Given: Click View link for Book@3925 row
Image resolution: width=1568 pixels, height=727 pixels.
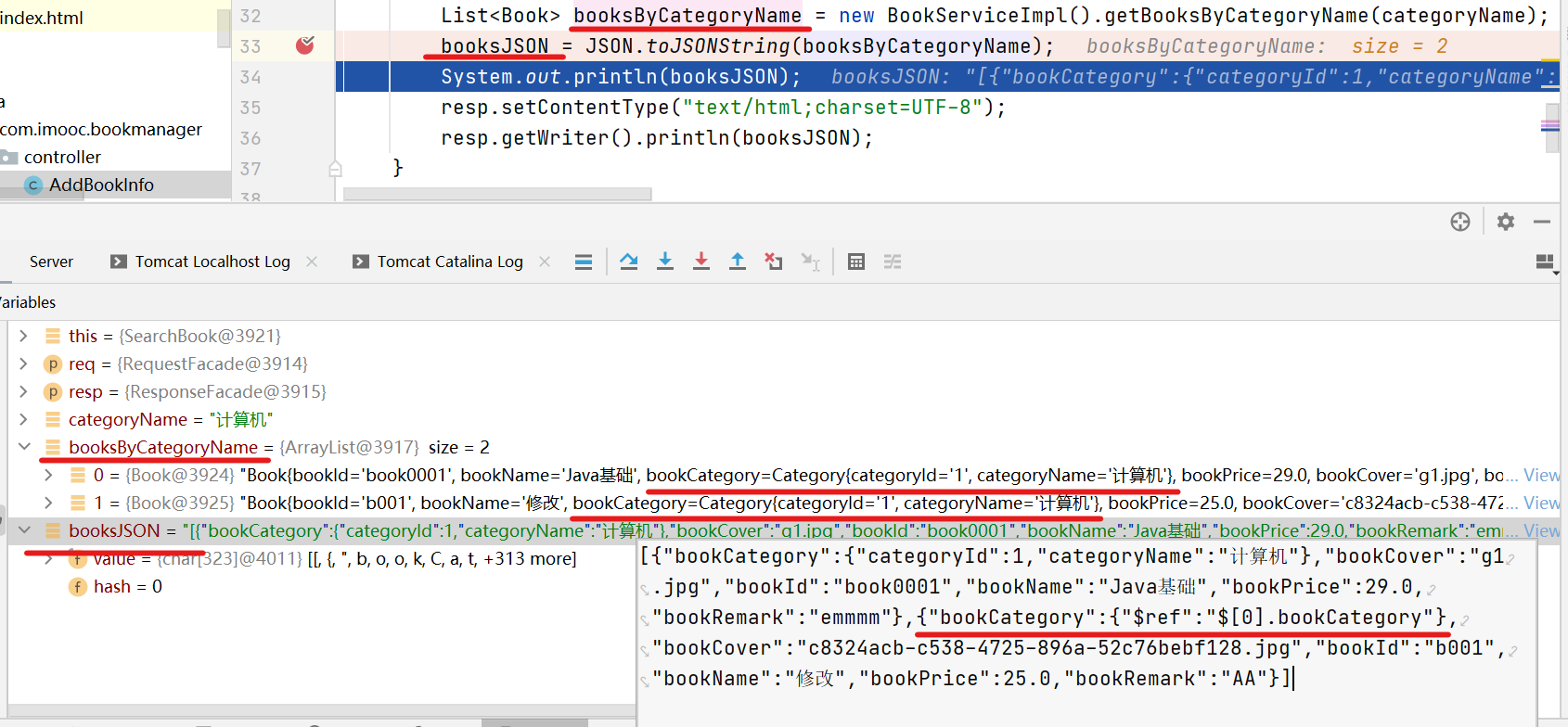Looking at the screenshot, I should point(1541,503).
